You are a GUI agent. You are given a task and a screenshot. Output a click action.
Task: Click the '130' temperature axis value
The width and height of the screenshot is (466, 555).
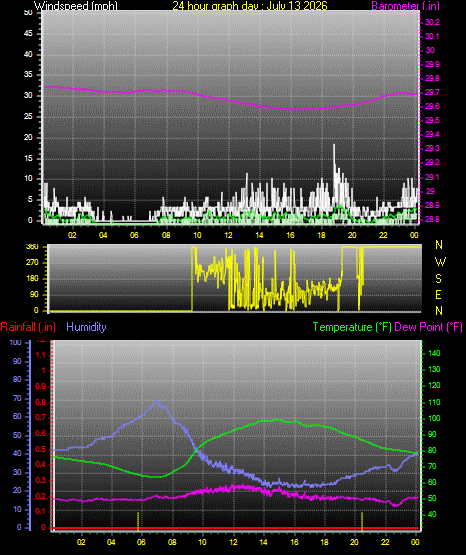(x=434, y=370)
